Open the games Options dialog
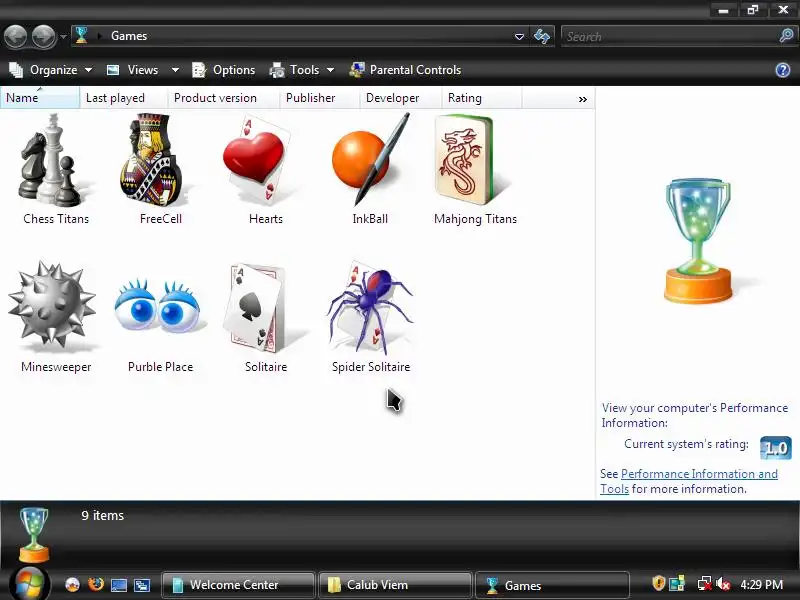 tap(223, 70)
